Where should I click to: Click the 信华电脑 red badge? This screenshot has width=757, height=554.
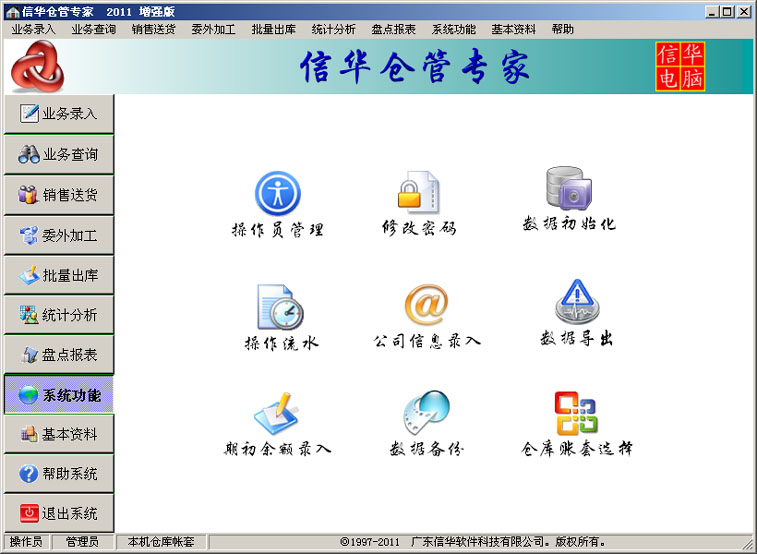(680, 67)
